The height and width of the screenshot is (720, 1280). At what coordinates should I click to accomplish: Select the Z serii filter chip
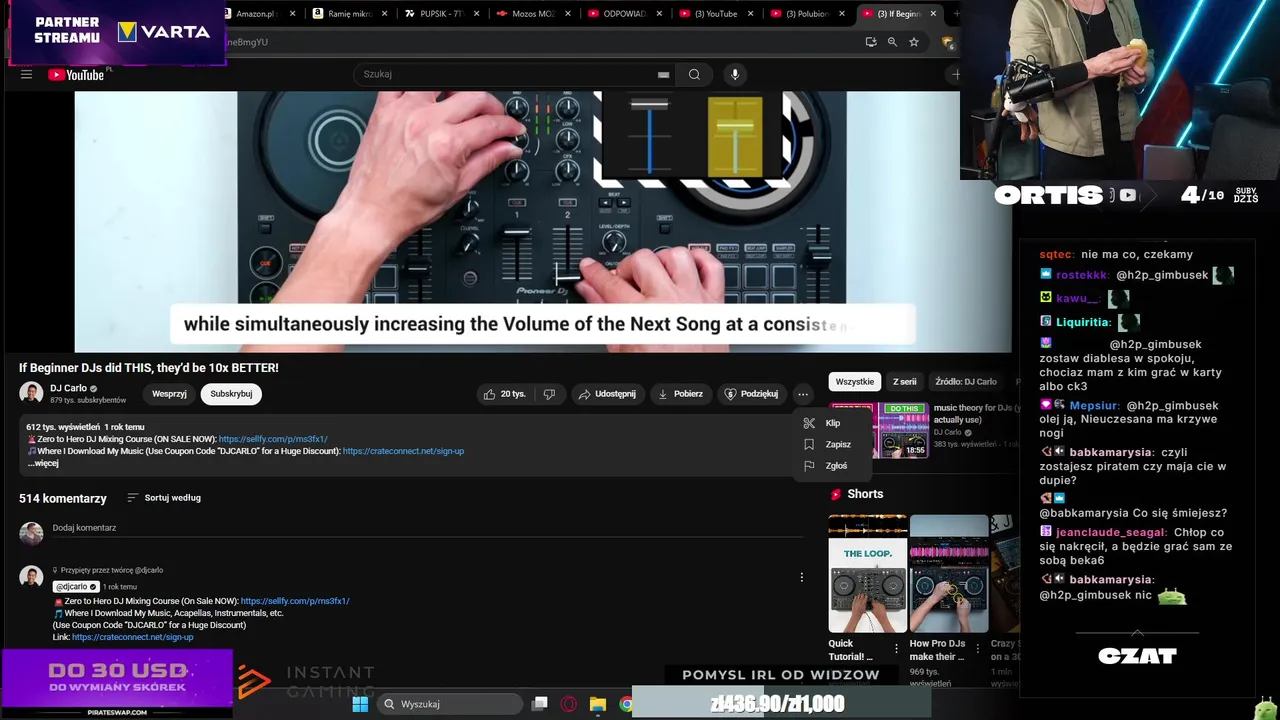pyautogui.click(x=904, y=382)
